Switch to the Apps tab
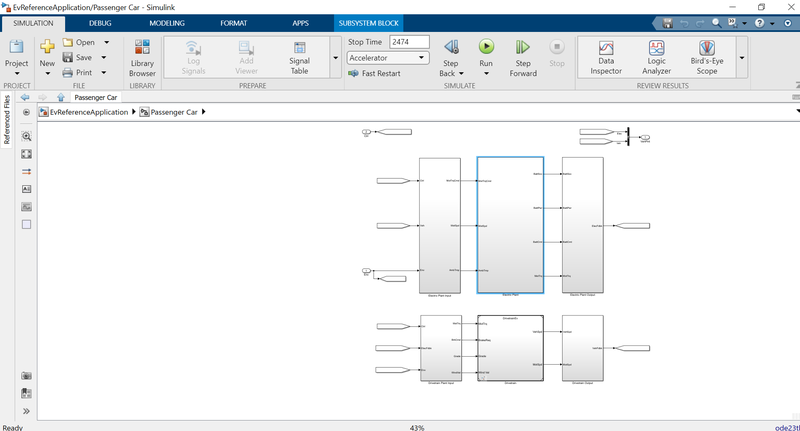 301,23
